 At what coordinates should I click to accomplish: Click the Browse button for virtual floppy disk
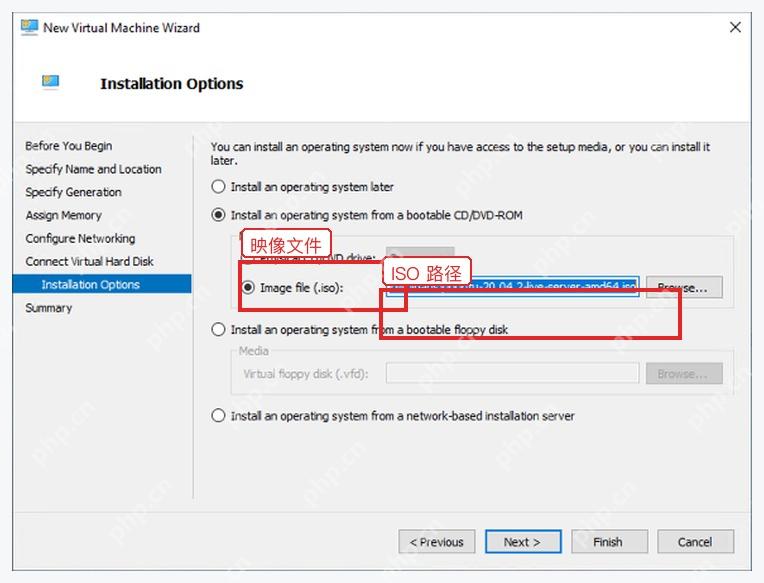click(x=684, y=374)
